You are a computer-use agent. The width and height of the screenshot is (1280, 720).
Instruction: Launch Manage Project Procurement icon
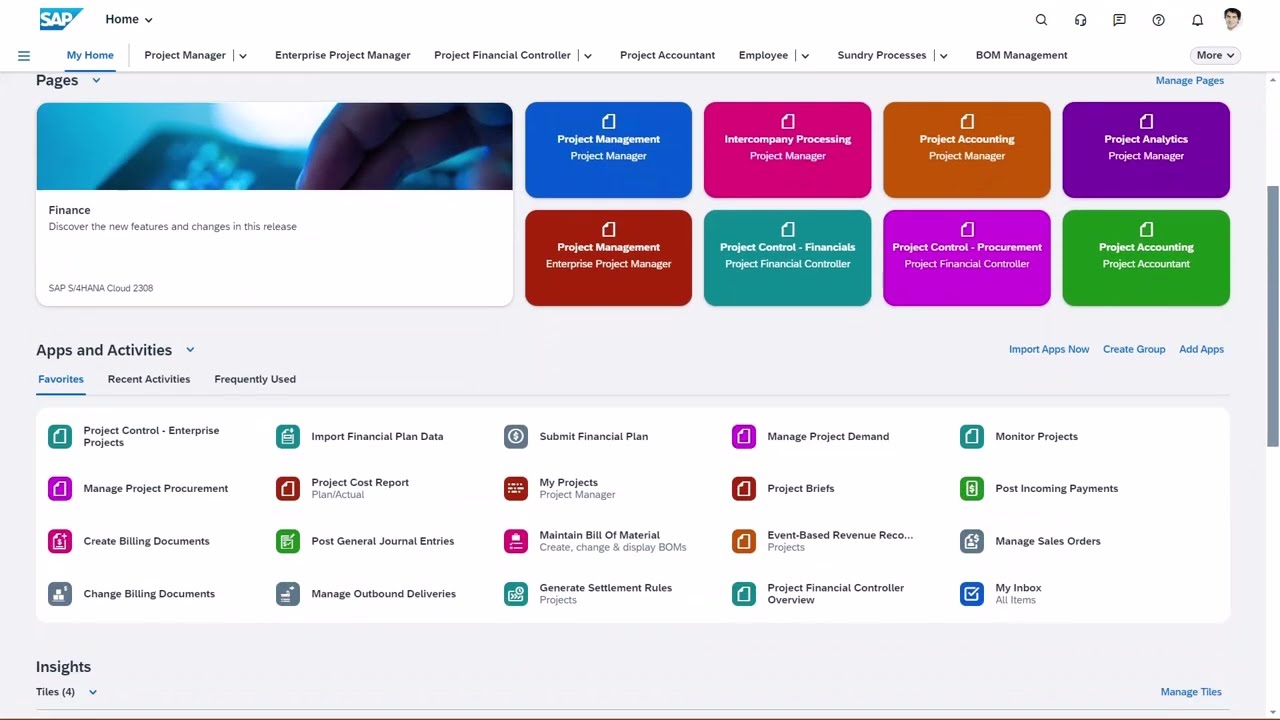point(60,488)
